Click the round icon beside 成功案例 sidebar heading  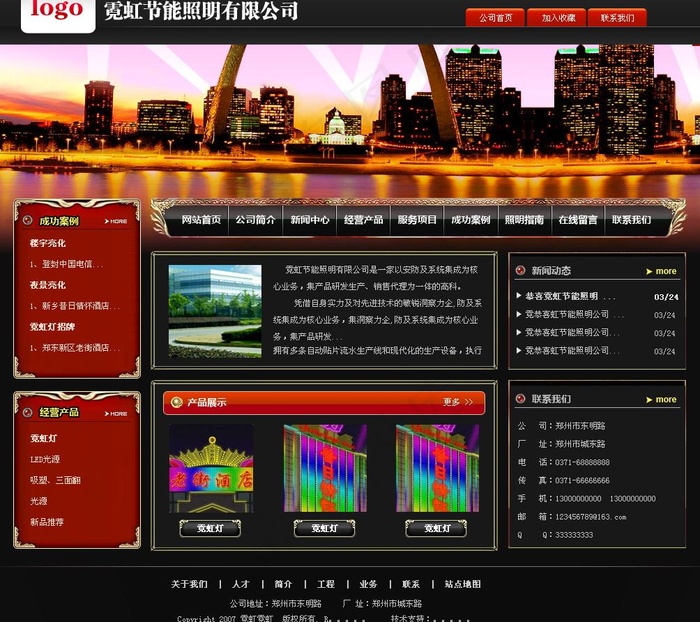[28, 221]
